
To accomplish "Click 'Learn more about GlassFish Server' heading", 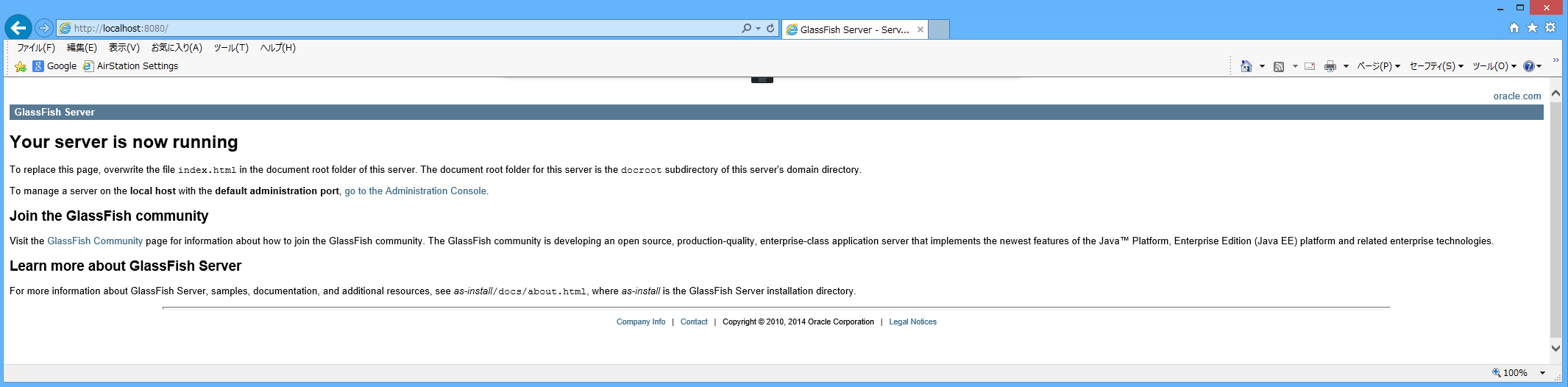I will [x=125, y=266].
